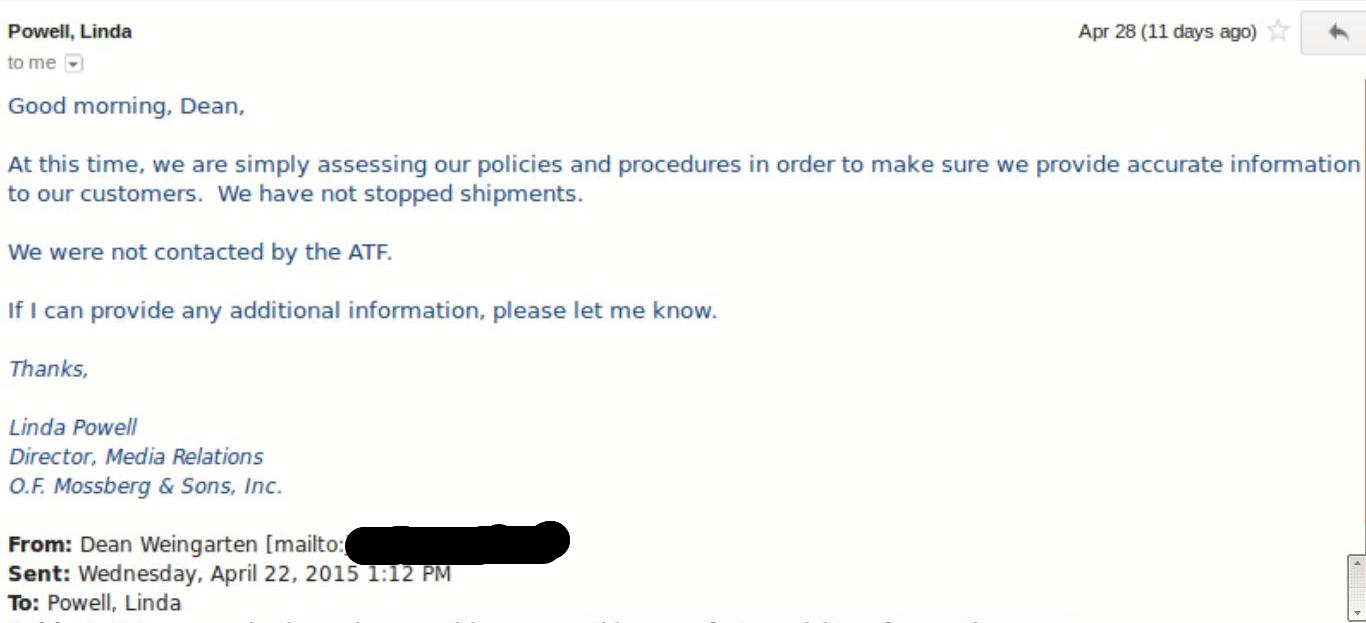1366x623 pixels.
Task: Click the 'Apr 28 (11 days ago)' timestamp
Action: click(x=1167, y=31)
